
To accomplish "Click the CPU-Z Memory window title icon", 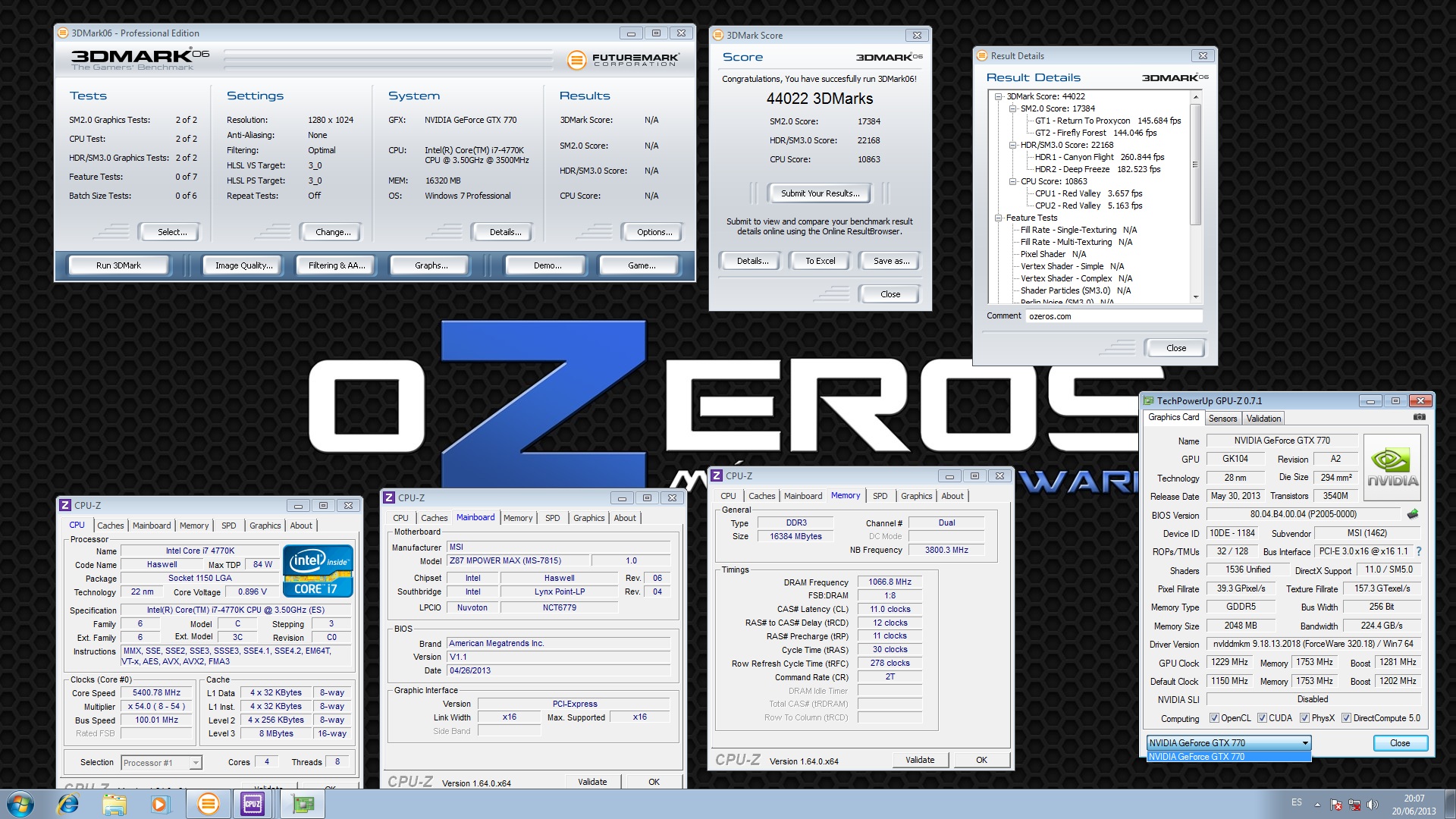I will click(717, 475).
